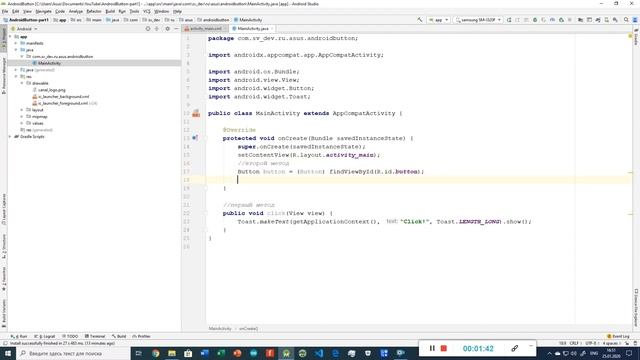
Task: Open the Profiler tool window
Action: [x=141, y=336]
